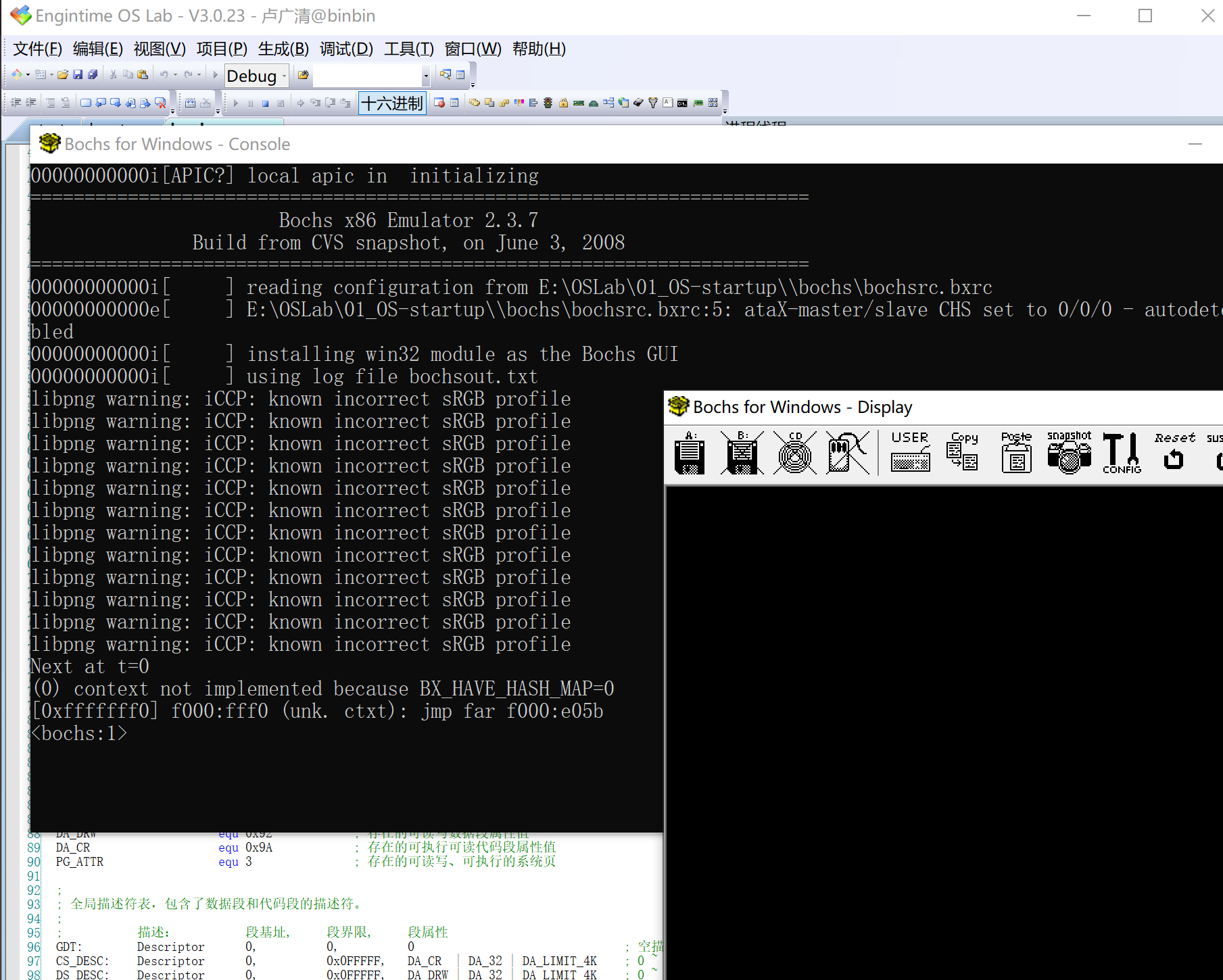Open the empty search combo box dropdown
This screenshot has height=980, width=1223.
coord(426,76)
